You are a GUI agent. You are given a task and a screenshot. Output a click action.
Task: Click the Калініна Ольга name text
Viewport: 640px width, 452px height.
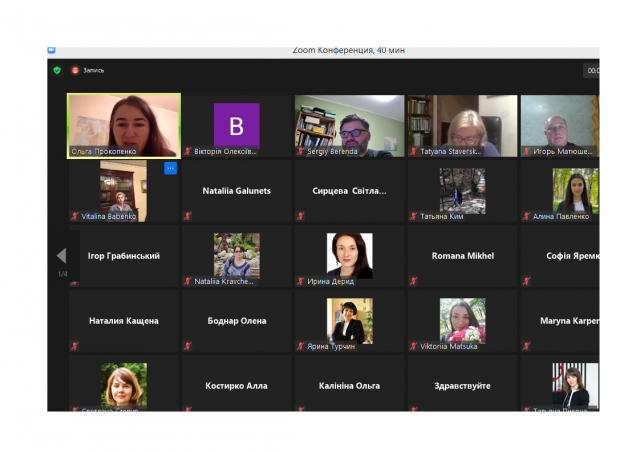[349, 386]
